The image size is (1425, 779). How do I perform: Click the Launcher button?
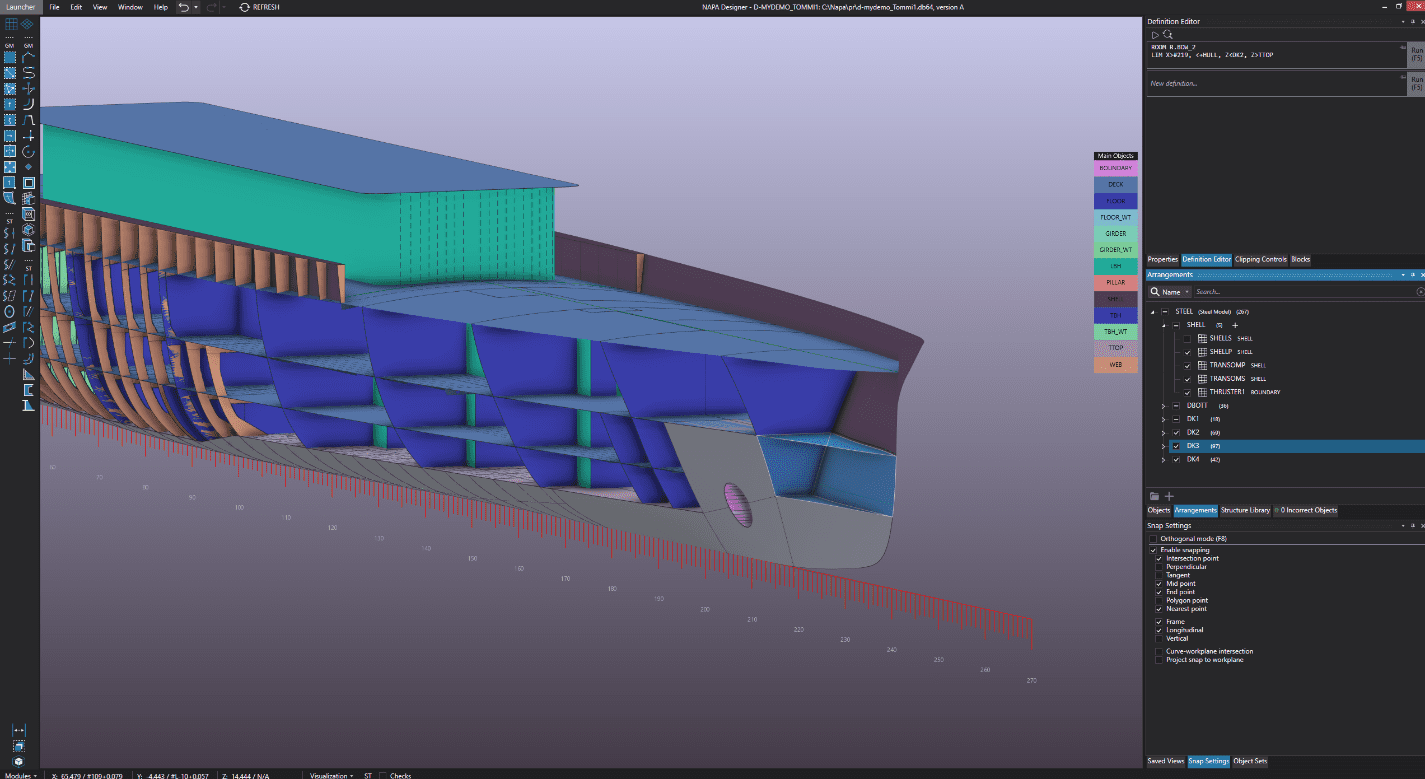point(20,7)
